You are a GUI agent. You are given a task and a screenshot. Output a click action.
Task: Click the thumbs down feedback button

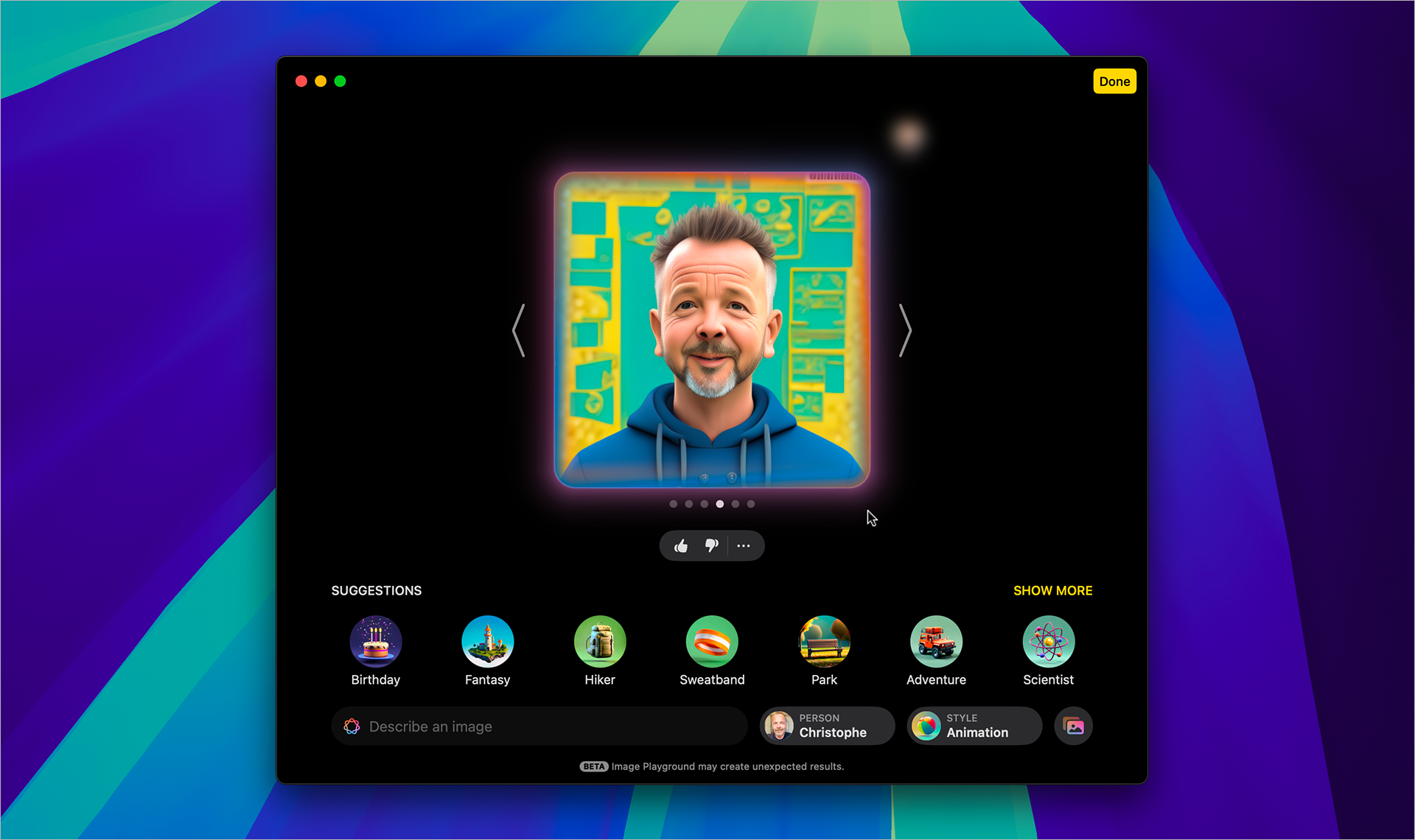coord(710,545)
